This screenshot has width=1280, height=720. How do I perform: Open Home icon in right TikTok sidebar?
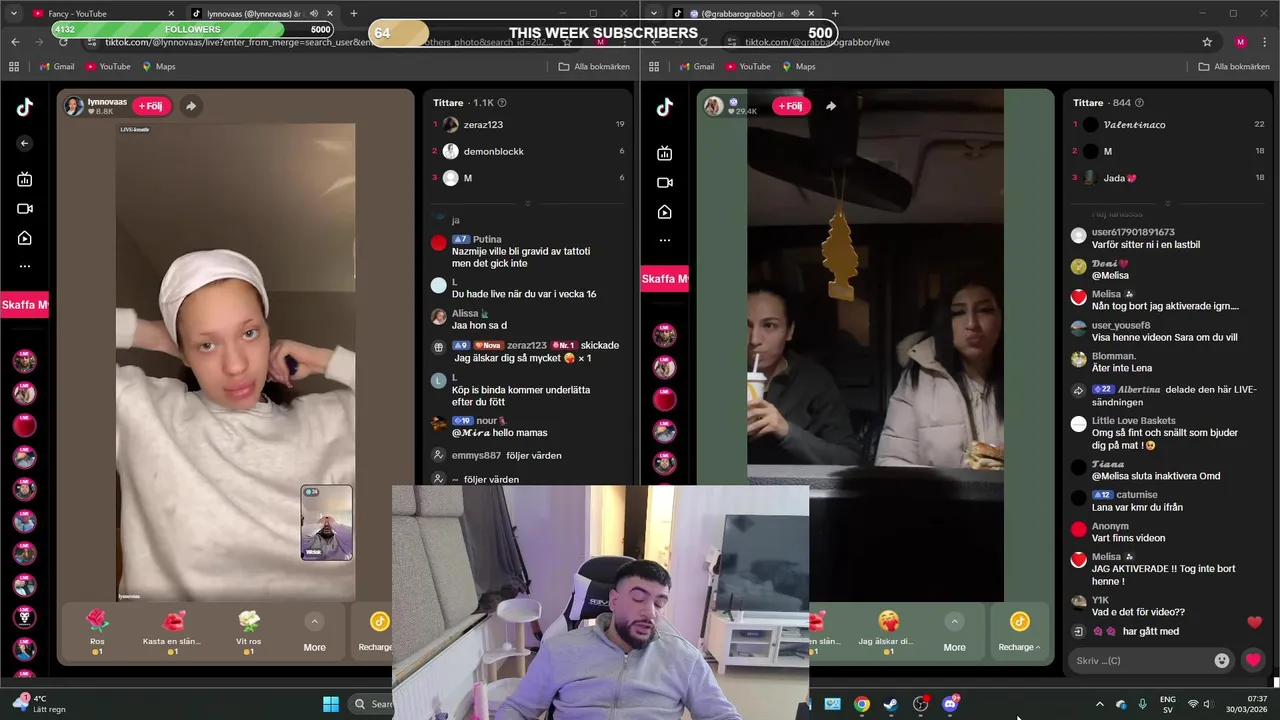[x=665, y=212]
